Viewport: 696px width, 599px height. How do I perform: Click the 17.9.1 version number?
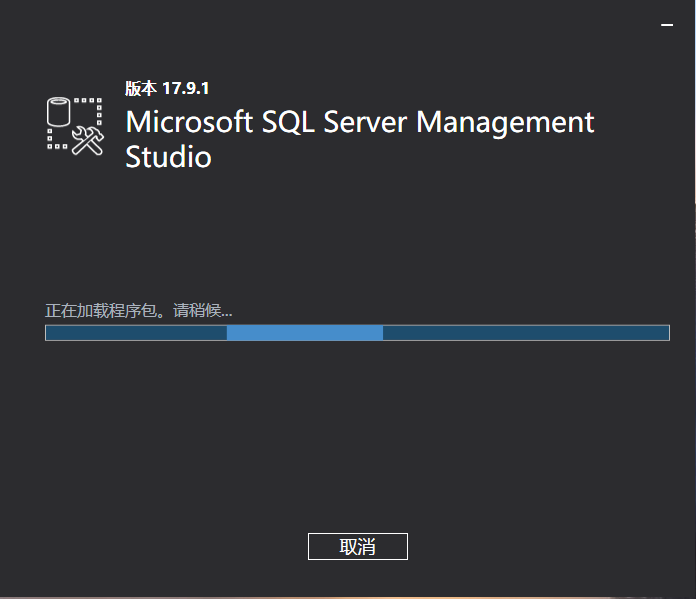186,88
